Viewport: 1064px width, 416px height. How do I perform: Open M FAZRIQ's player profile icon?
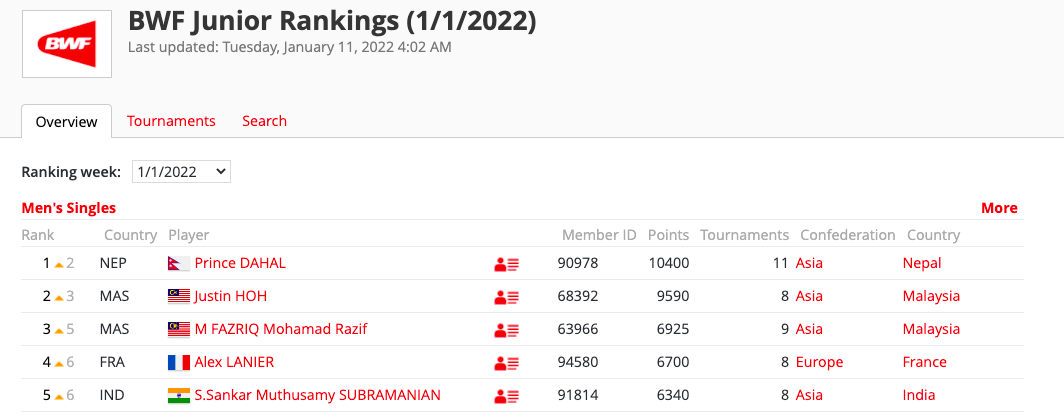(506, 330)
